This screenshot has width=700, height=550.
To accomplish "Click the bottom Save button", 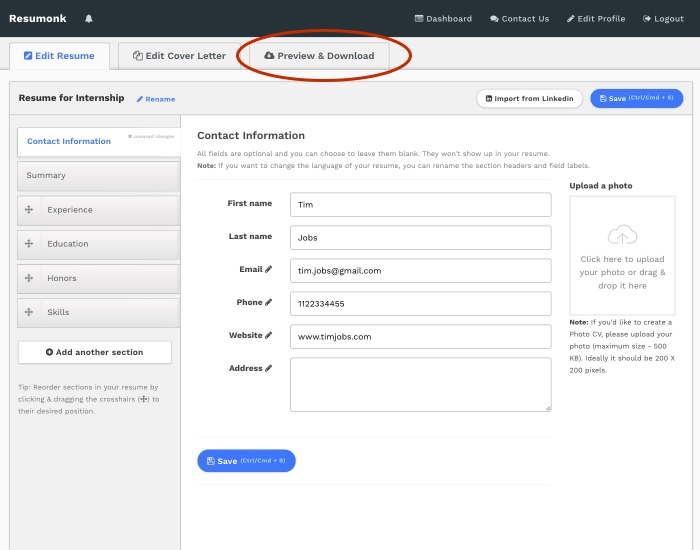I will tap(246, 461).
